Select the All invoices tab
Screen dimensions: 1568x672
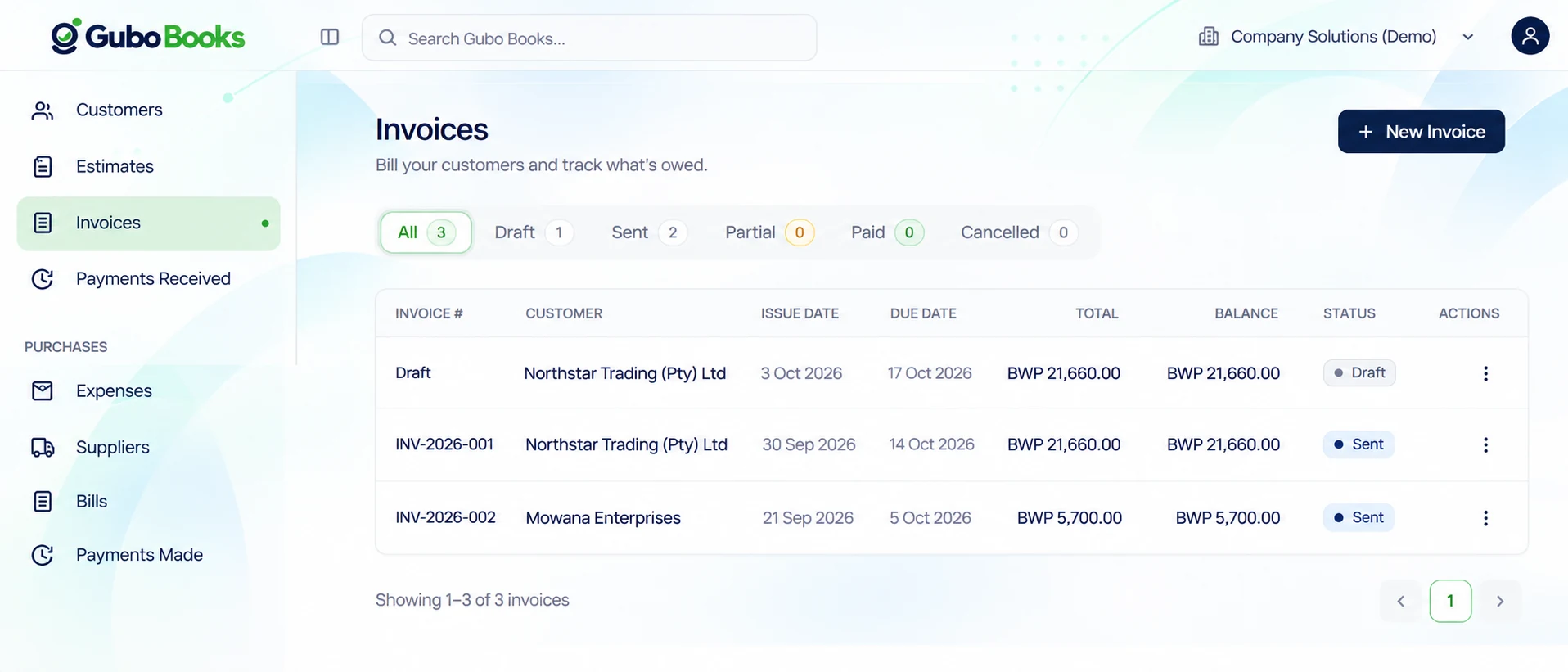426,232
